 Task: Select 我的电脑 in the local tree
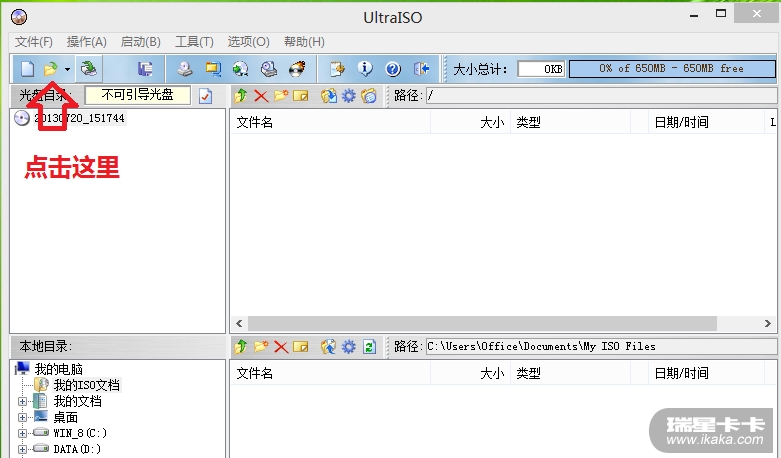click(58, 369)
